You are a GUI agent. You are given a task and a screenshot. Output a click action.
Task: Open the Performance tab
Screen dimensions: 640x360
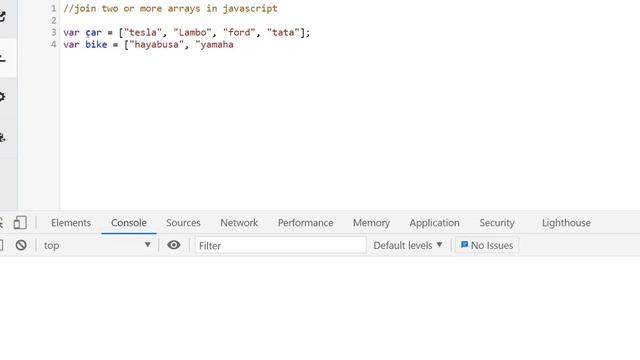pyautogui.click(x=306, y=223)
